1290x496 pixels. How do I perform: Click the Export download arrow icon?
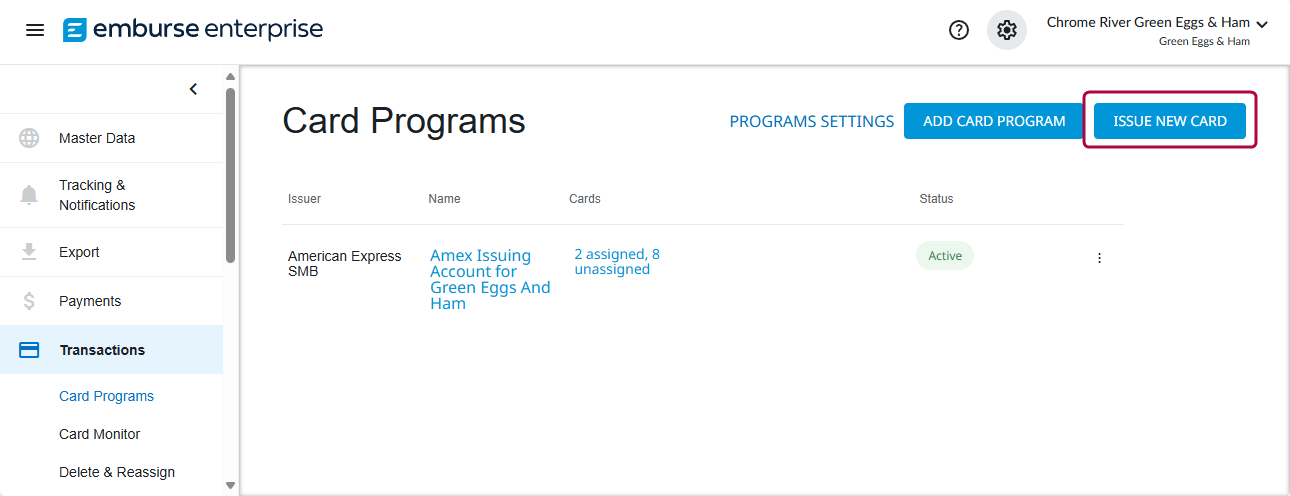click(x=29, y=252)
